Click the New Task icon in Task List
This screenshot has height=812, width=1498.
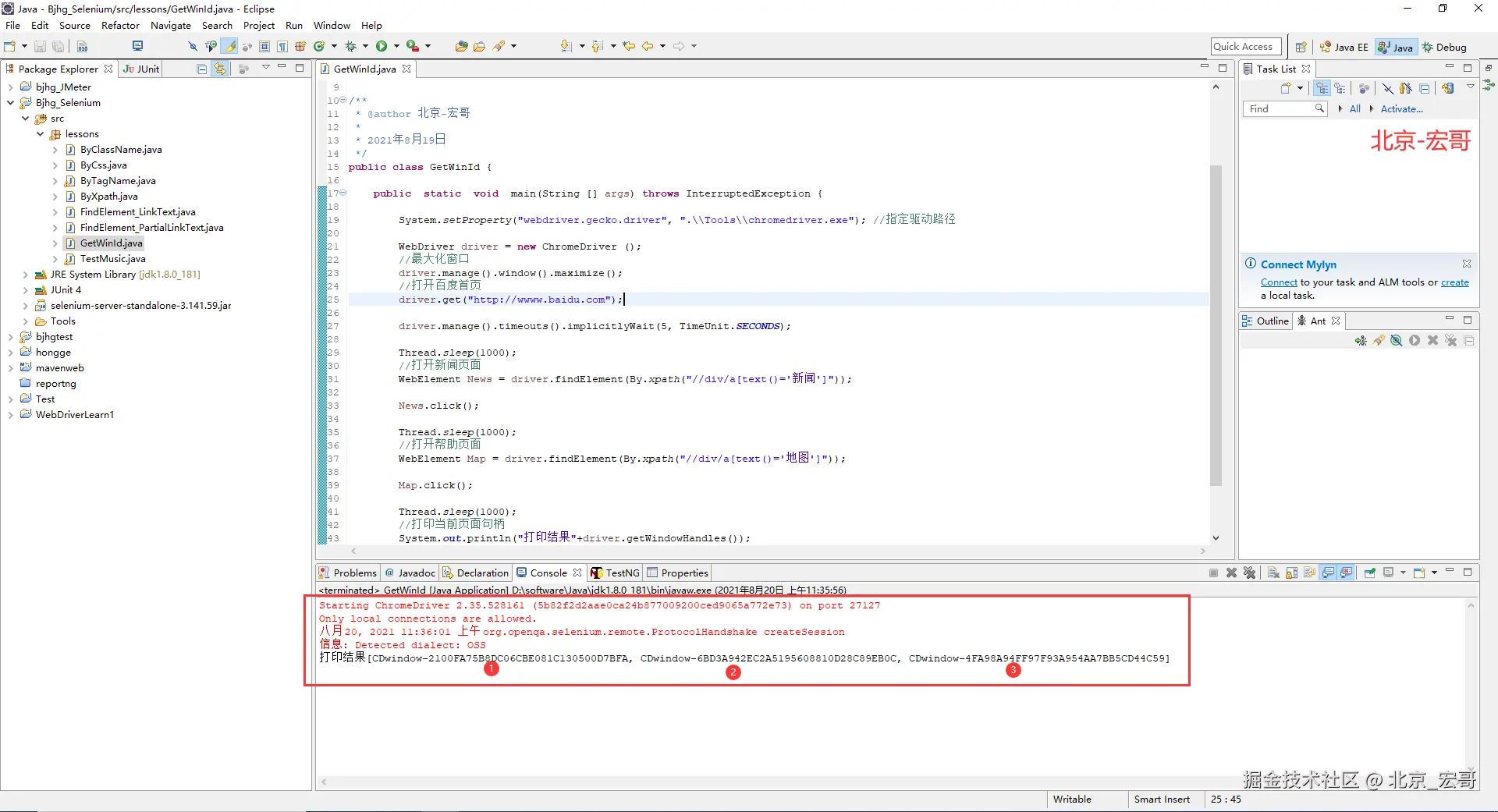pos(1285,89)
